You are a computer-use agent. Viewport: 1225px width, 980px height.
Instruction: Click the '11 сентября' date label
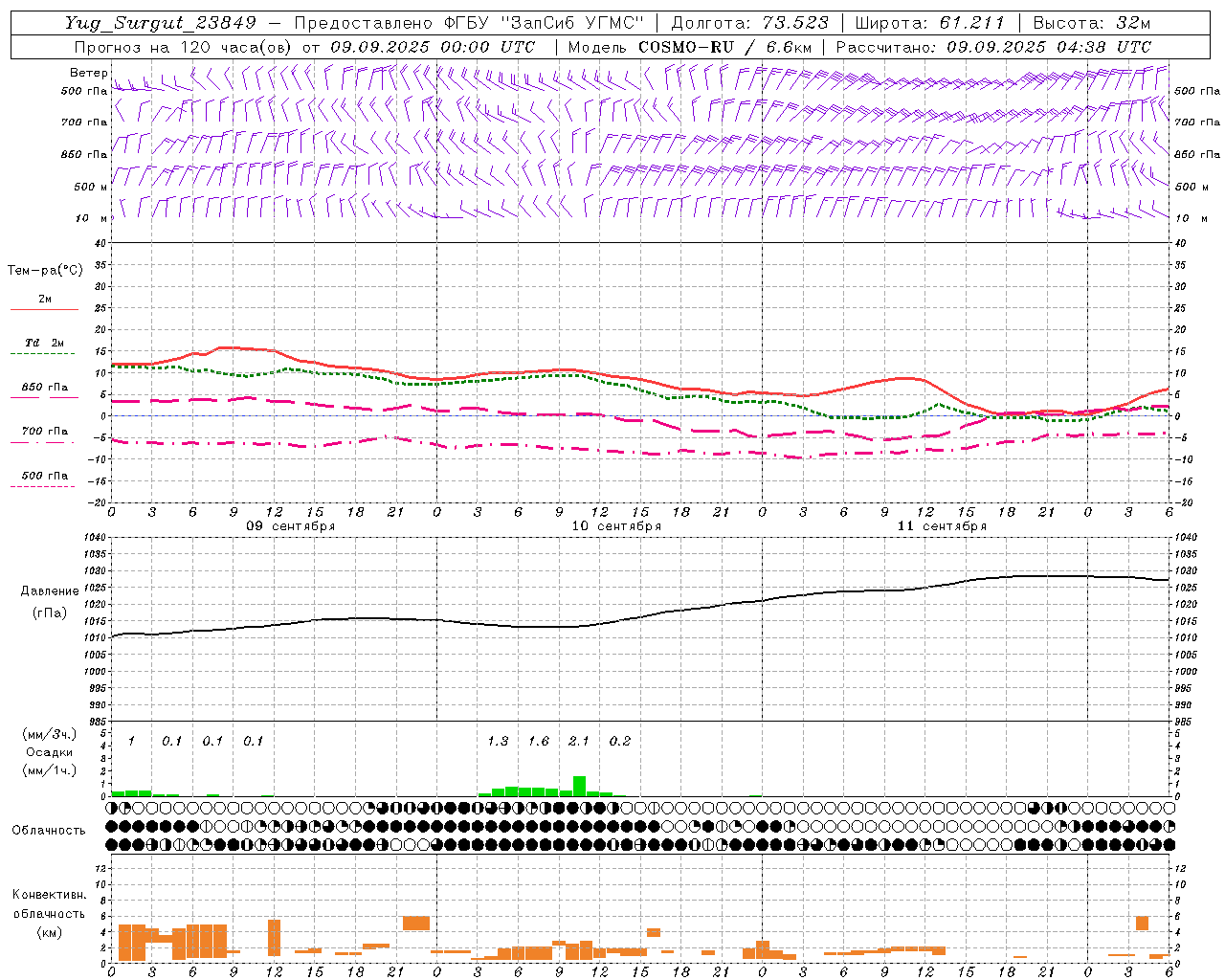click(x=942, y=525)
